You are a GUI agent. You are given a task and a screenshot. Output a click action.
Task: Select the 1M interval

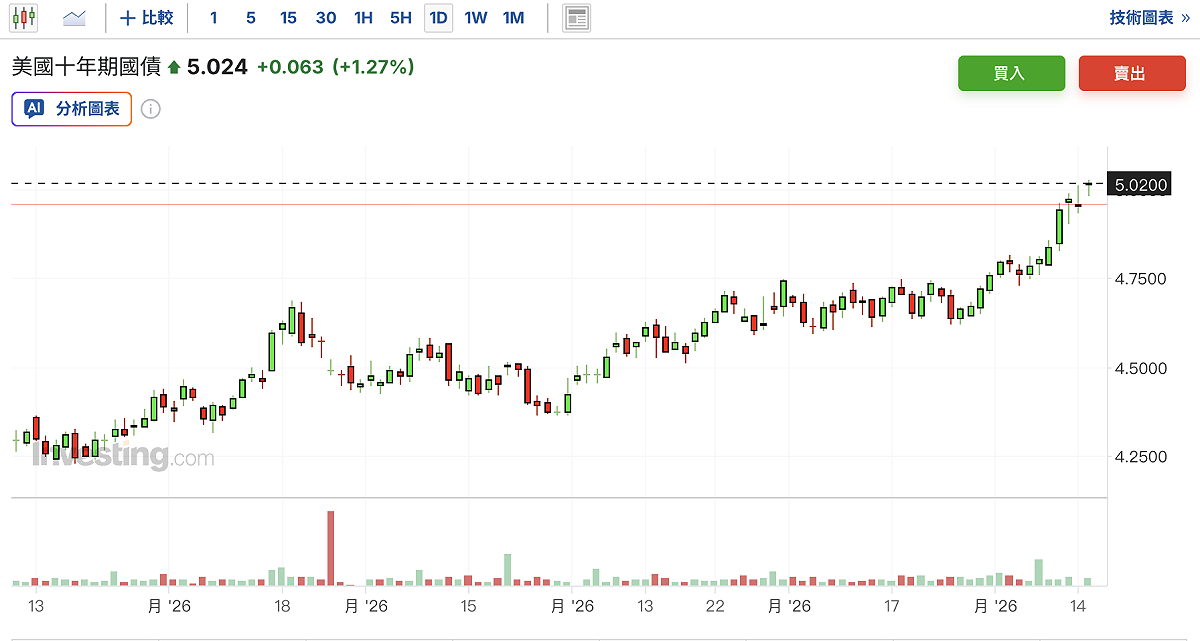click(513, 18)
